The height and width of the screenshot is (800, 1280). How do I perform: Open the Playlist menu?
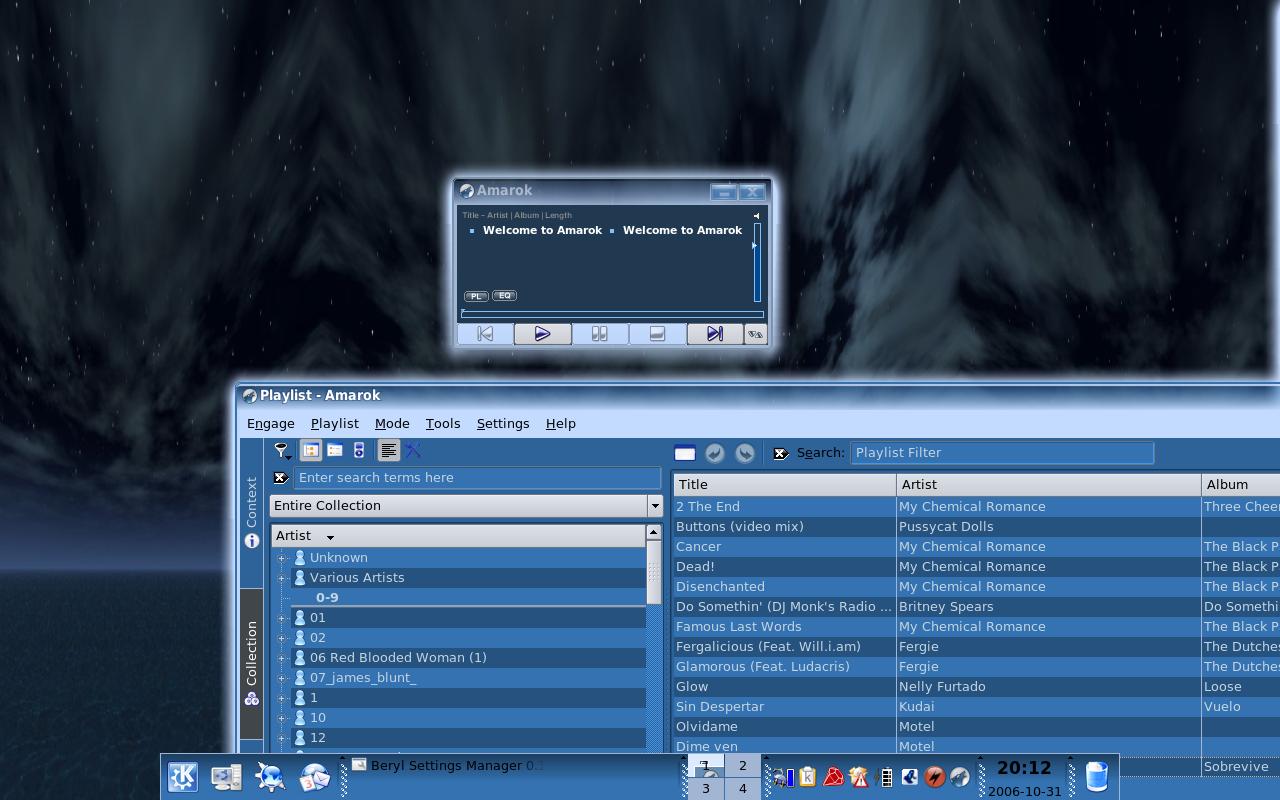(335, 424)
